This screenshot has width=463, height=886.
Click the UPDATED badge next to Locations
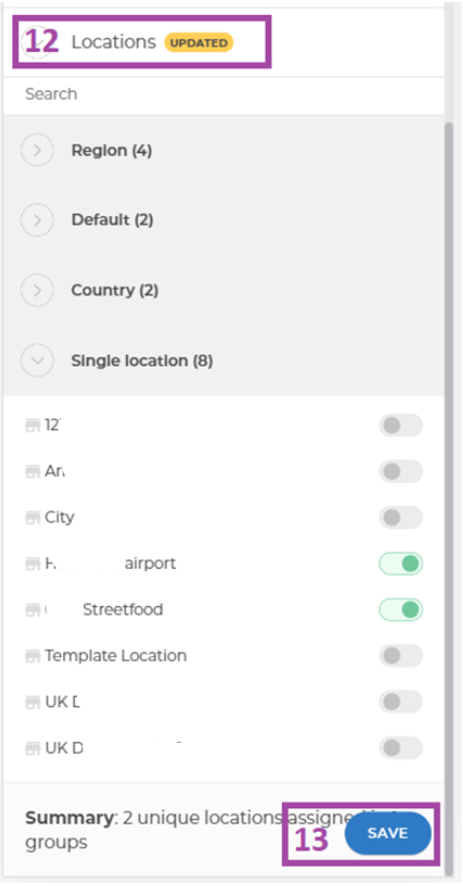tap(199, 42)
